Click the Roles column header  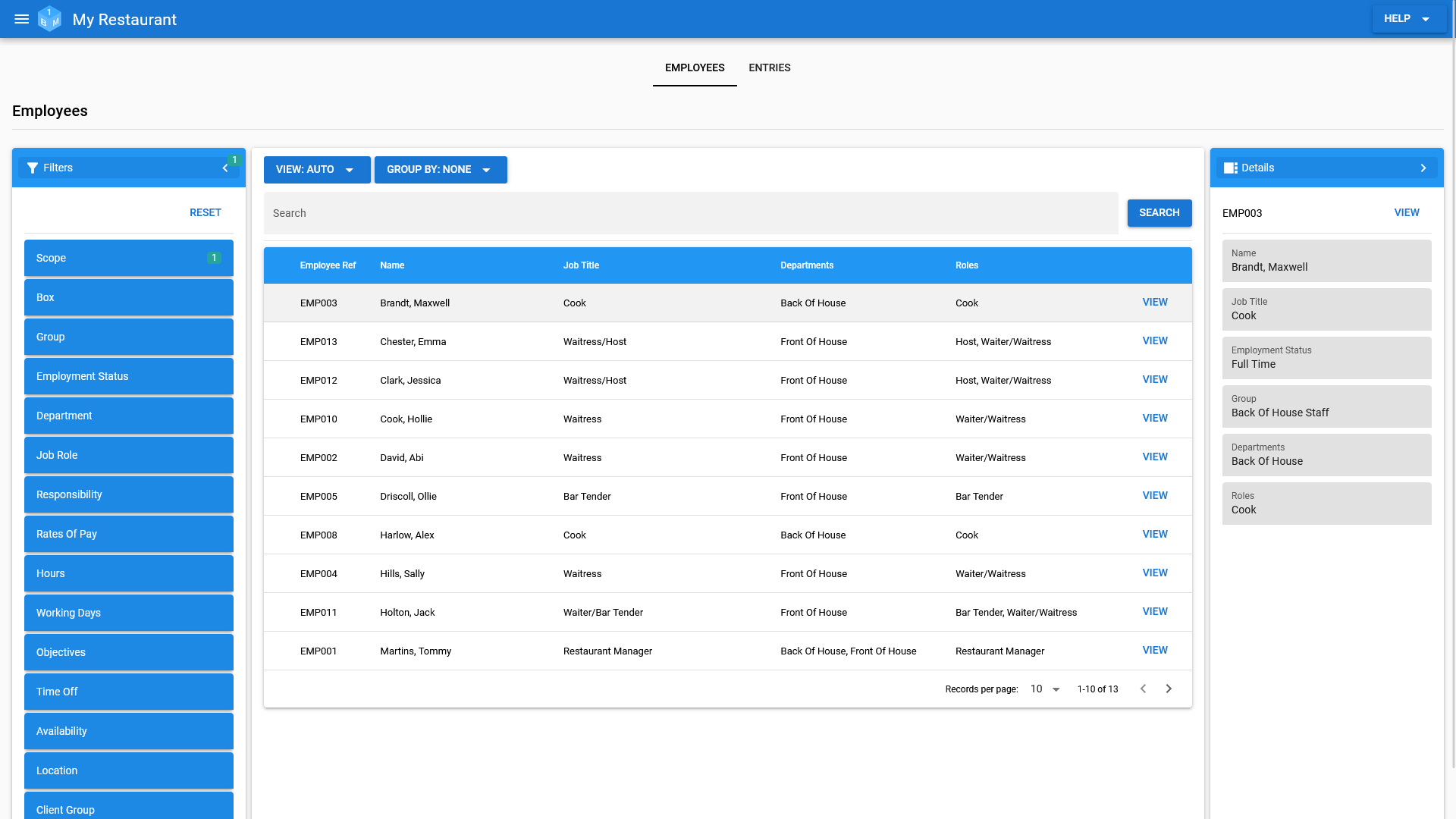pos(967,265)
